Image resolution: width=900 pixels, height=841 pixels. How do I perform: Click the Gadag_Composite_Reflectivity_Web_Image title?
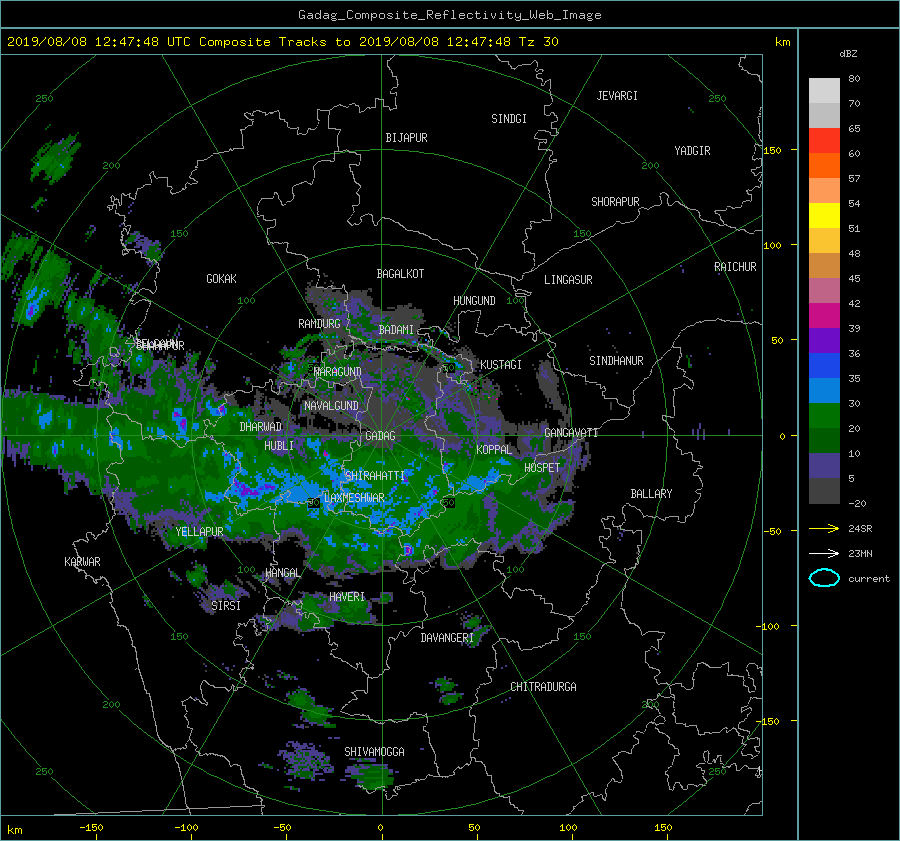pos(449,15)
